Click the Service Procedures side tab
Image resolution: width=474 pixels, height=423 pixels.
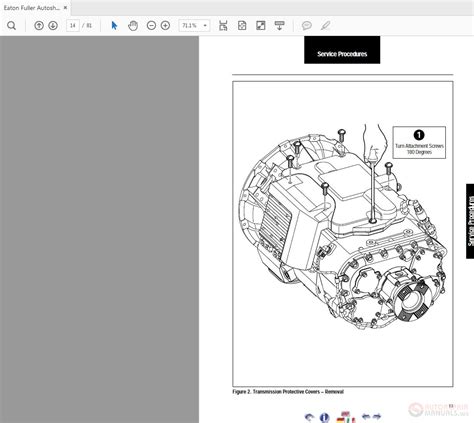click(470, 221)
